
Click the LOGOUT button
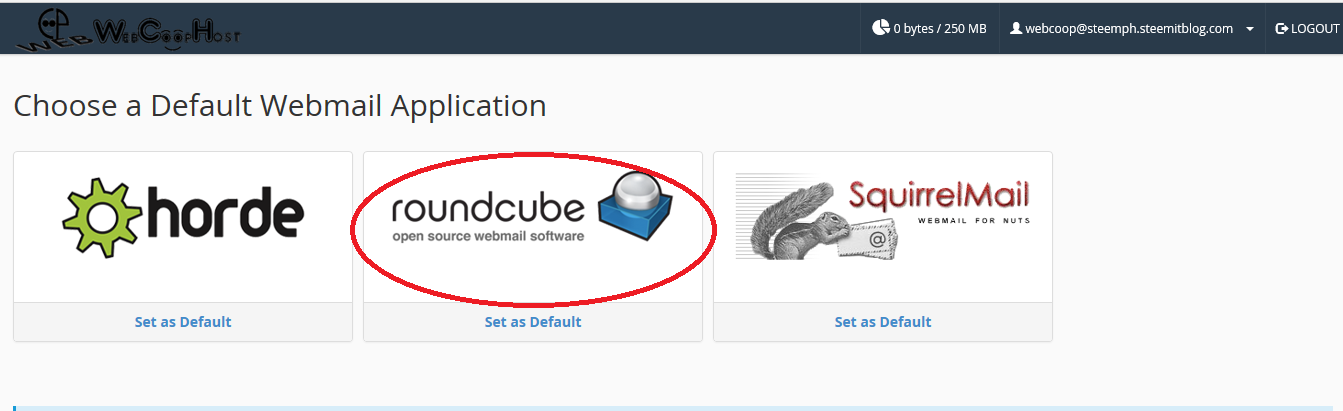(x=1306, y=28)
